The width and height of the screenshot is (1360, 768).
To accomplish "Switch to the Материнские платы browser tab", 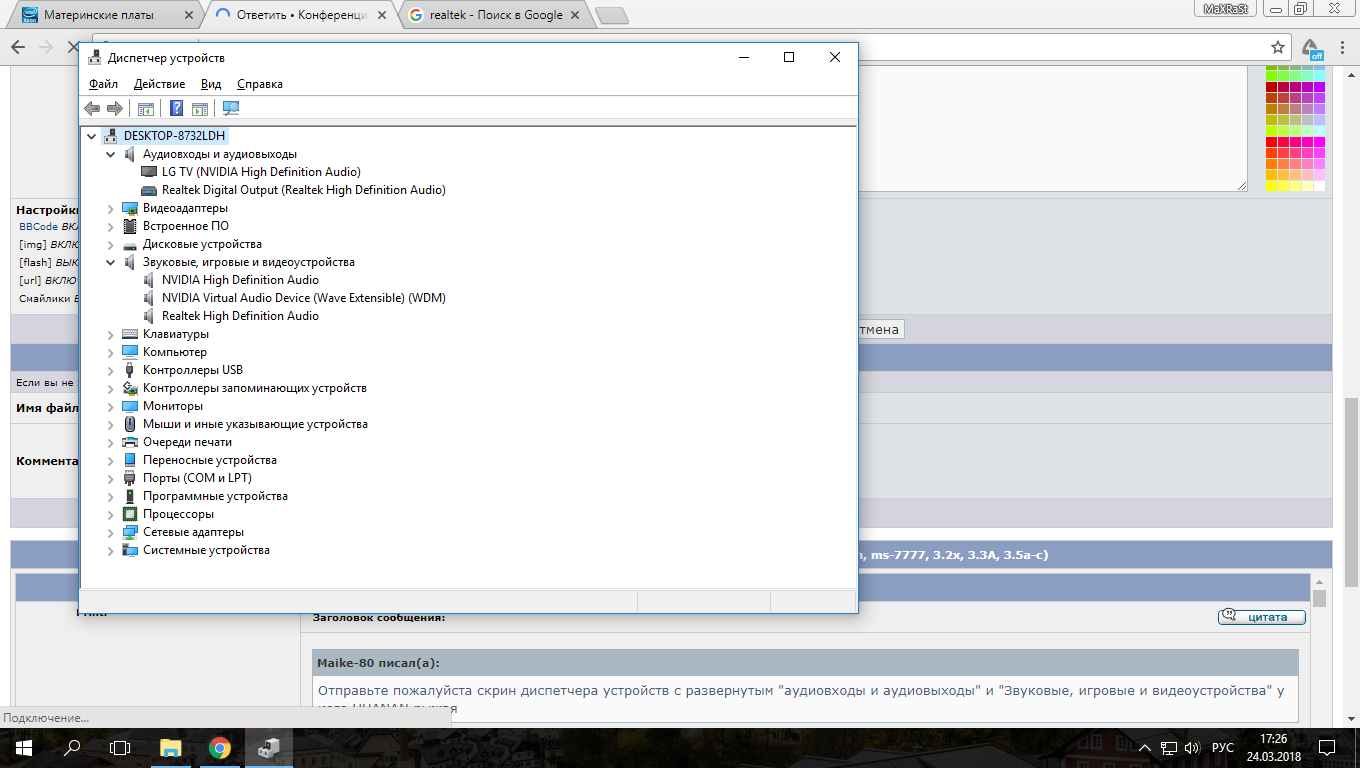I will [103, 15].
